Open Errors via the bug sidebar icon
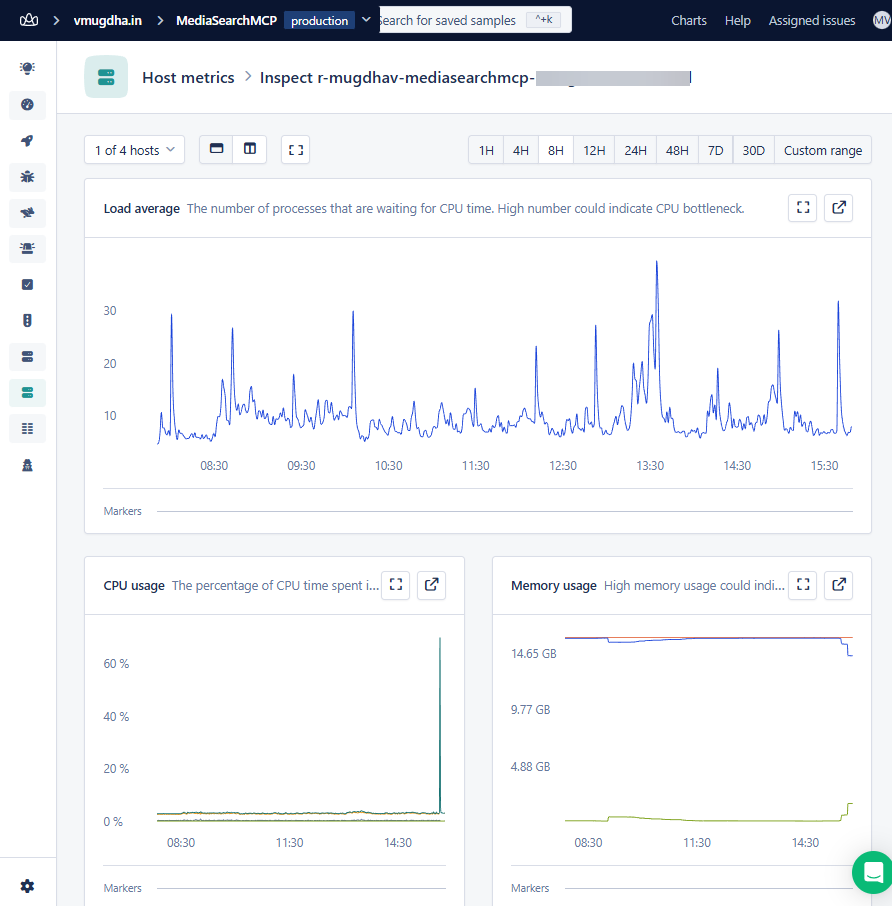 [x=27, y=177]
